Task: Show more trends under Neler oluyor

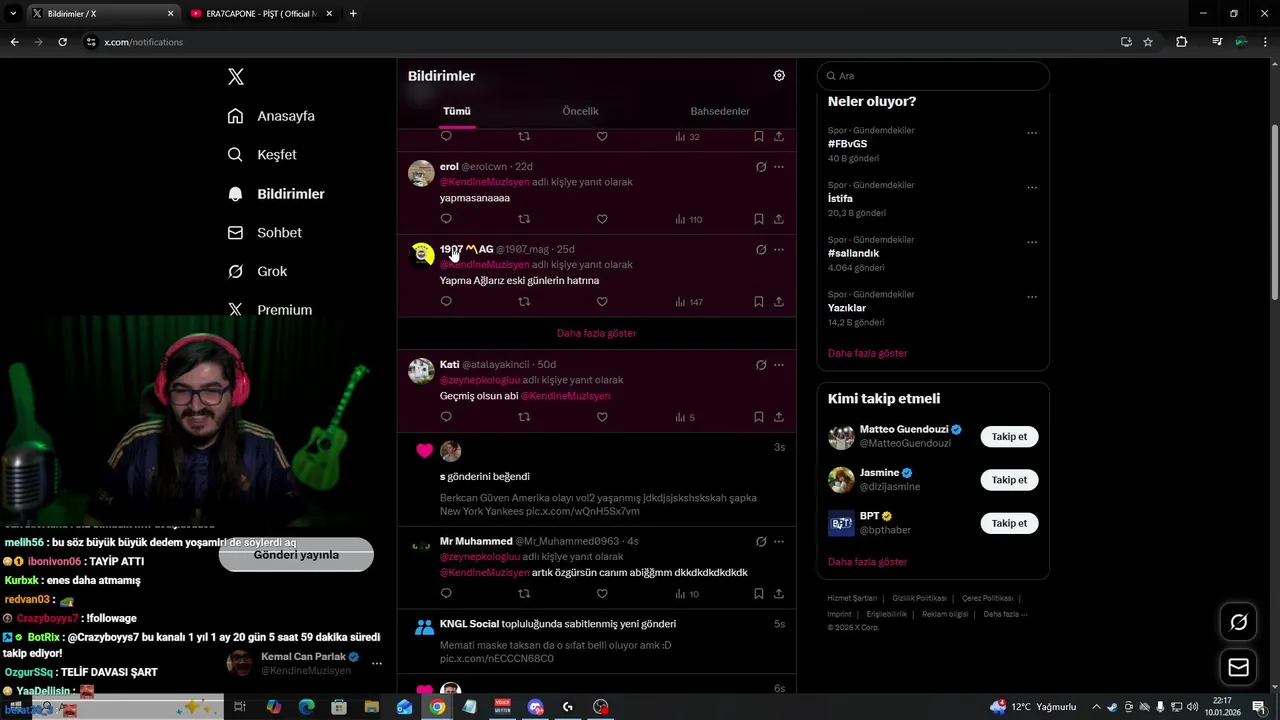Action: tap(867, 354)
